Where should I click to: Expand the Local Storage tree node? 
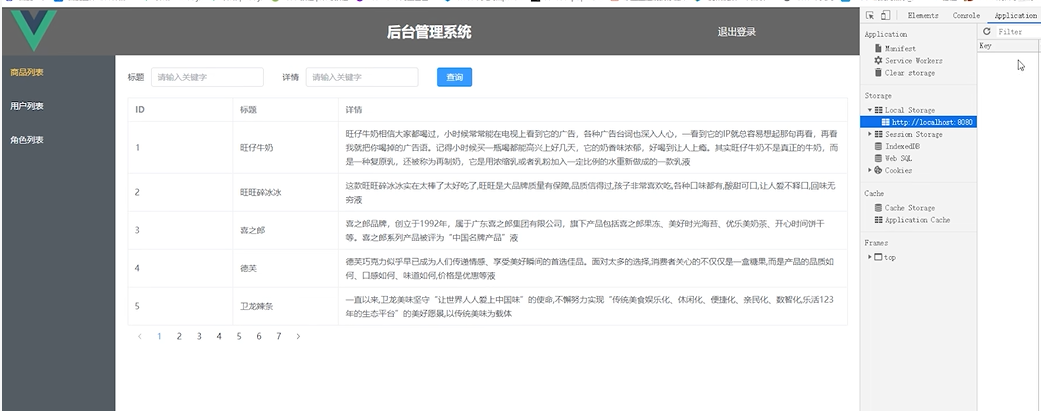coord(870,110)
